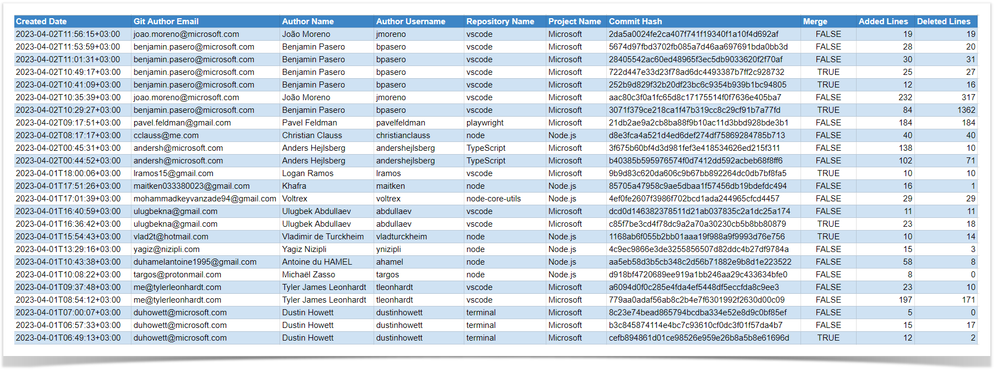Select commit hash starting with 5674d97fbd

(x=698, y=46)
